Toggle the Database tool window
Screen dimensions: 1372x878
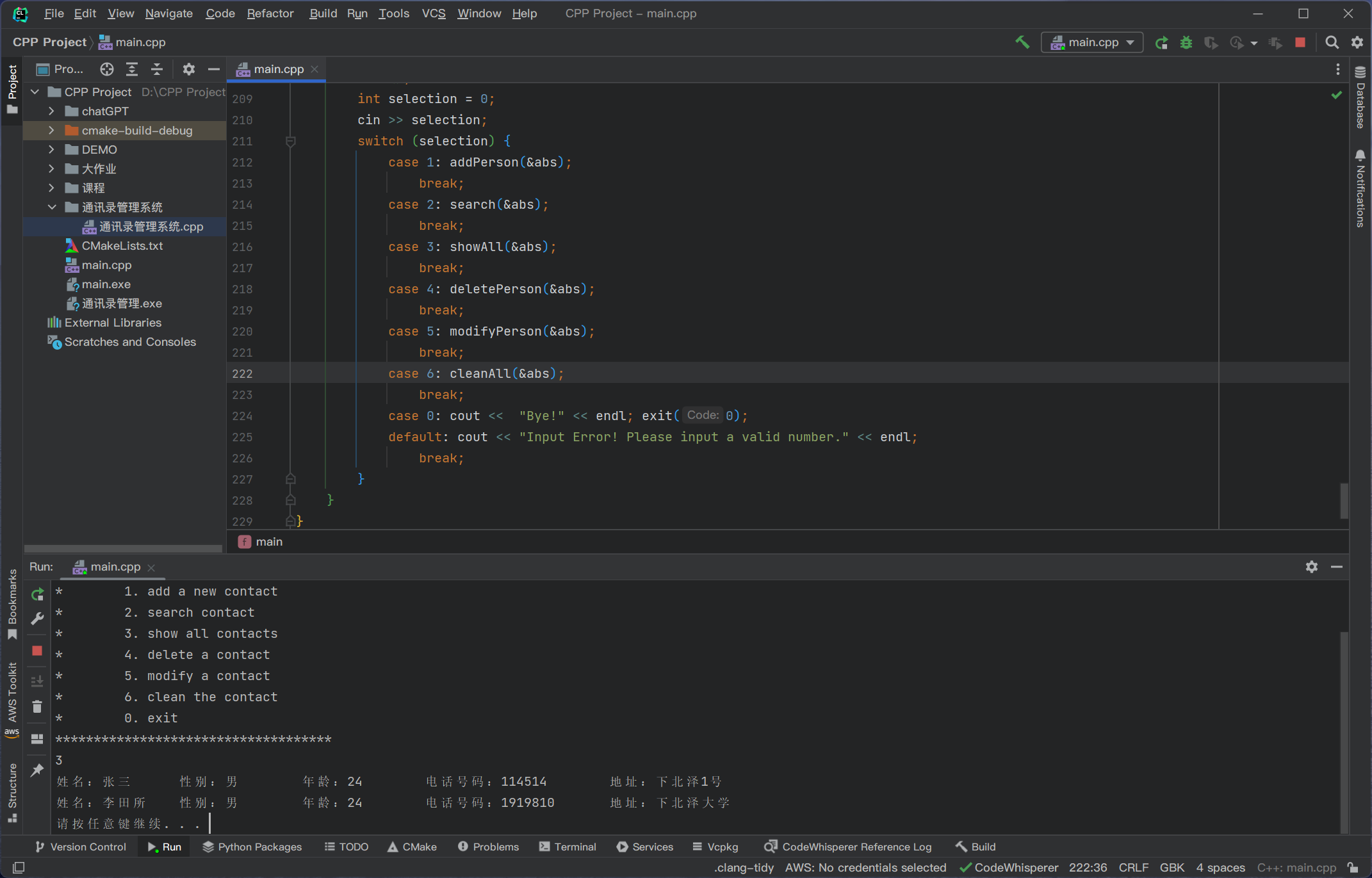tap(1360, 98)
